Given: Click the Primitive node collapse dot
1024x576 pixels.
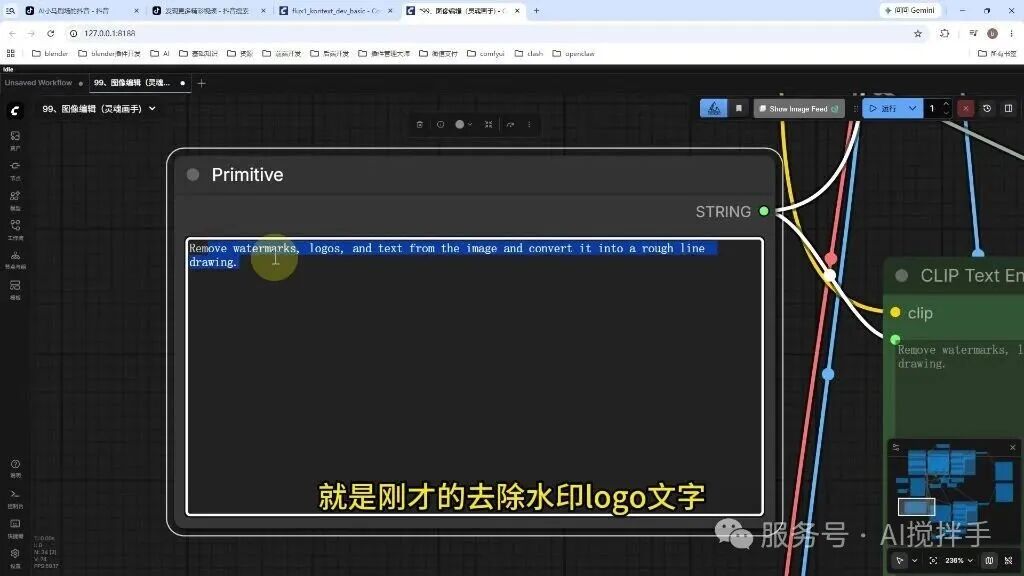Looking at the screenshot, I should [193, 174].
